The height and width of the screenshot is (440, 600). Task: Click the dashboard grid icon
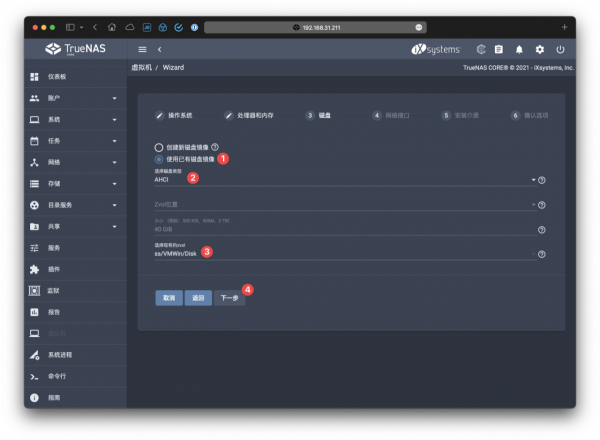pyautogui.click(x=34, y=77)
